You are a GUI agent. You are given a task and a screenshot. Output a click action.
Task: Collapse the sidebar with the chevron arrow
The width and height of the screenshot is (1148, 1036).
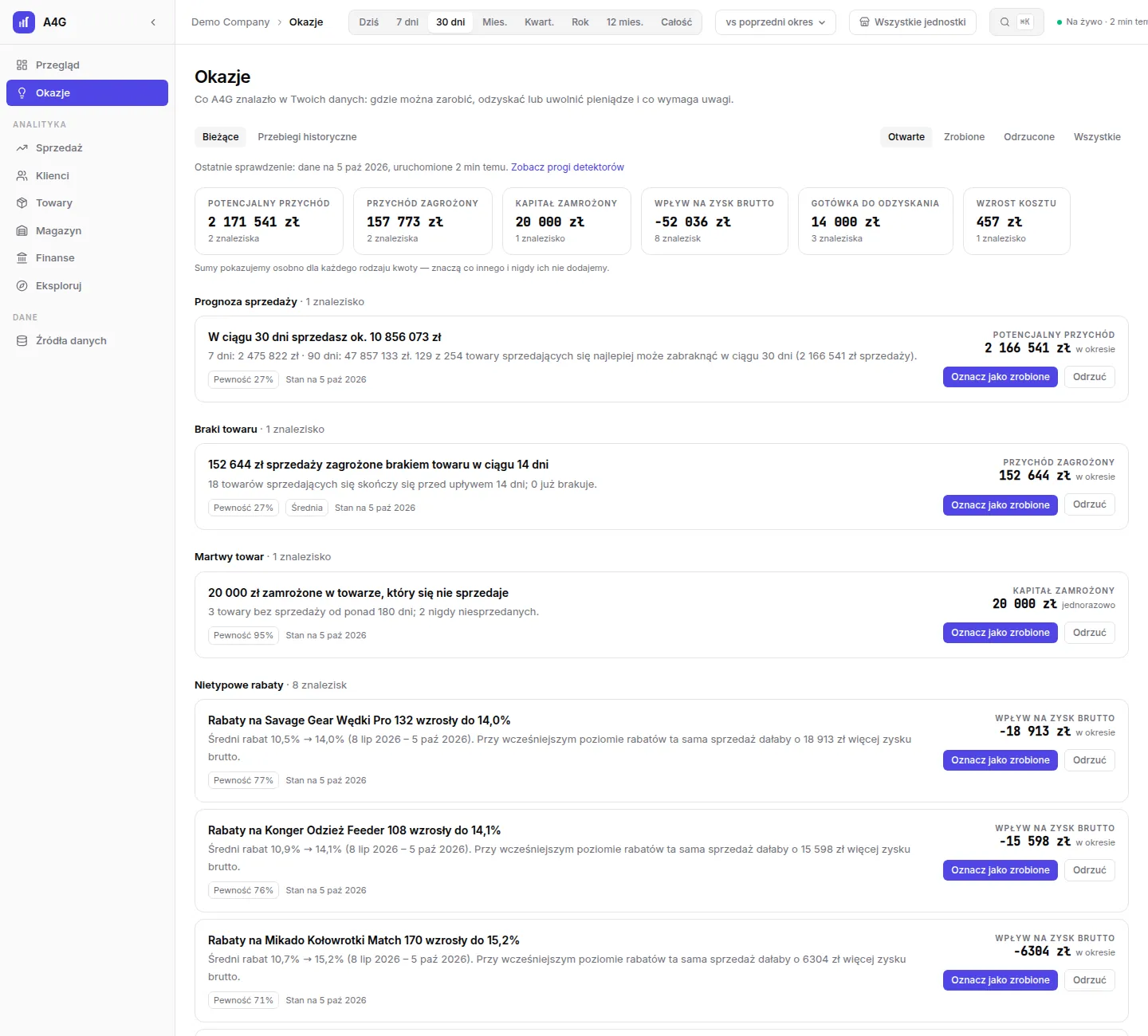click(153, 22)
